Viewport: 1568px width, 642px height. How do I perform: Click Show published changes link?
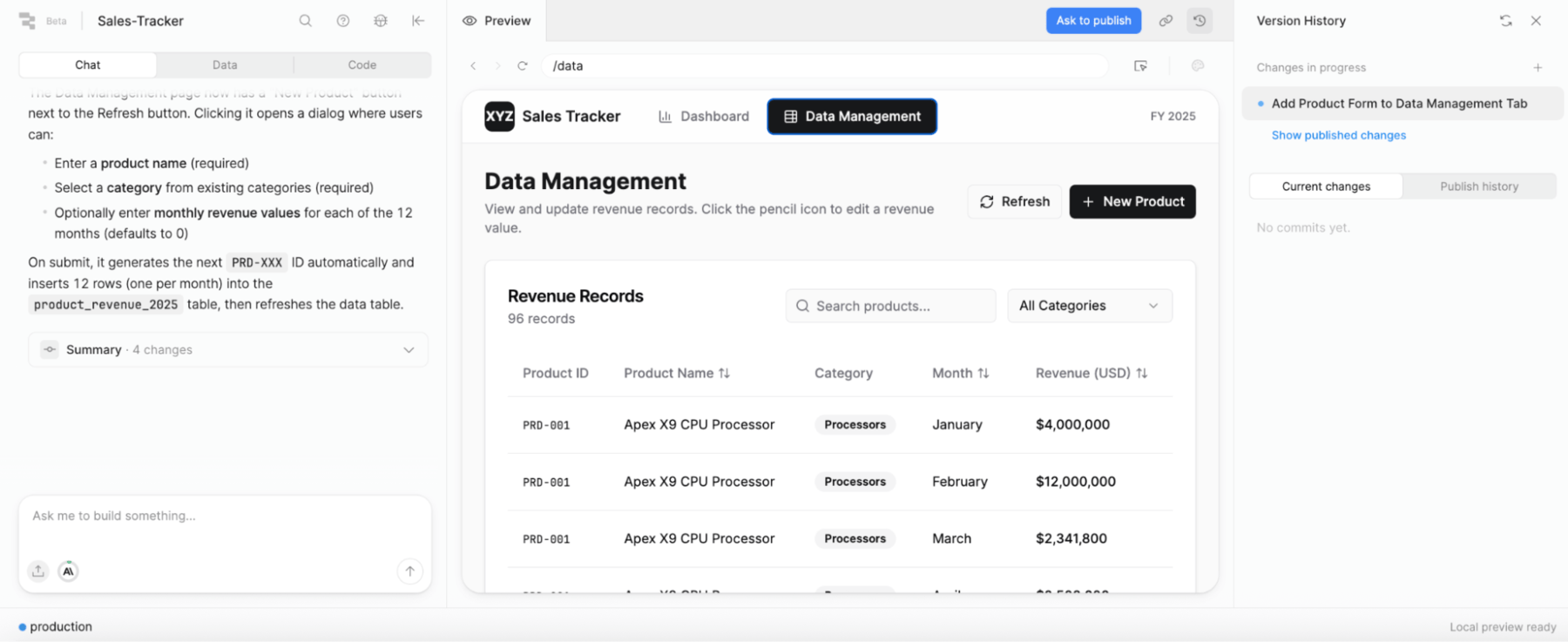click(1339, 136)
